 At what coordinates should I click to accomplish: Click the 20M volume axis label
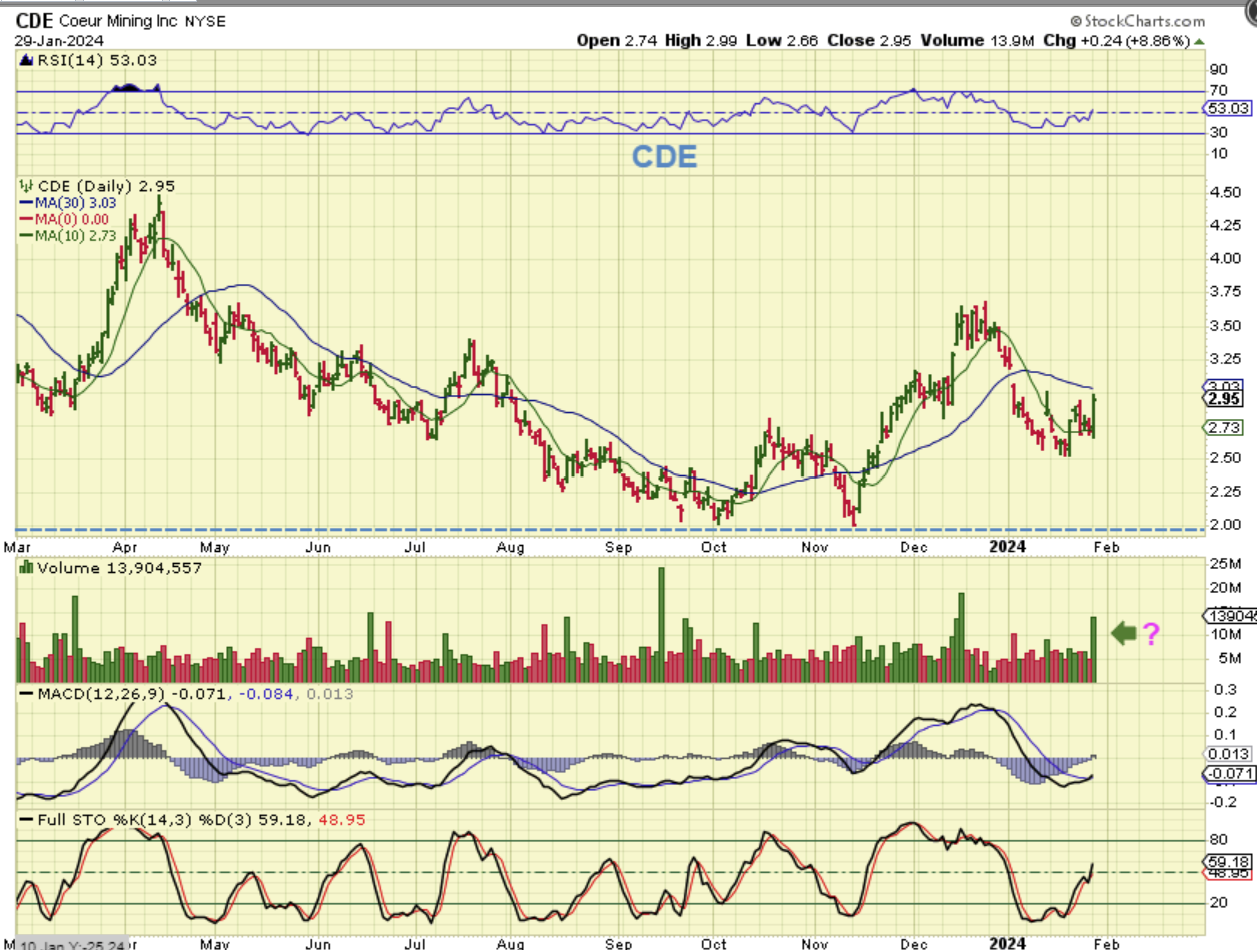point(1223,590)
